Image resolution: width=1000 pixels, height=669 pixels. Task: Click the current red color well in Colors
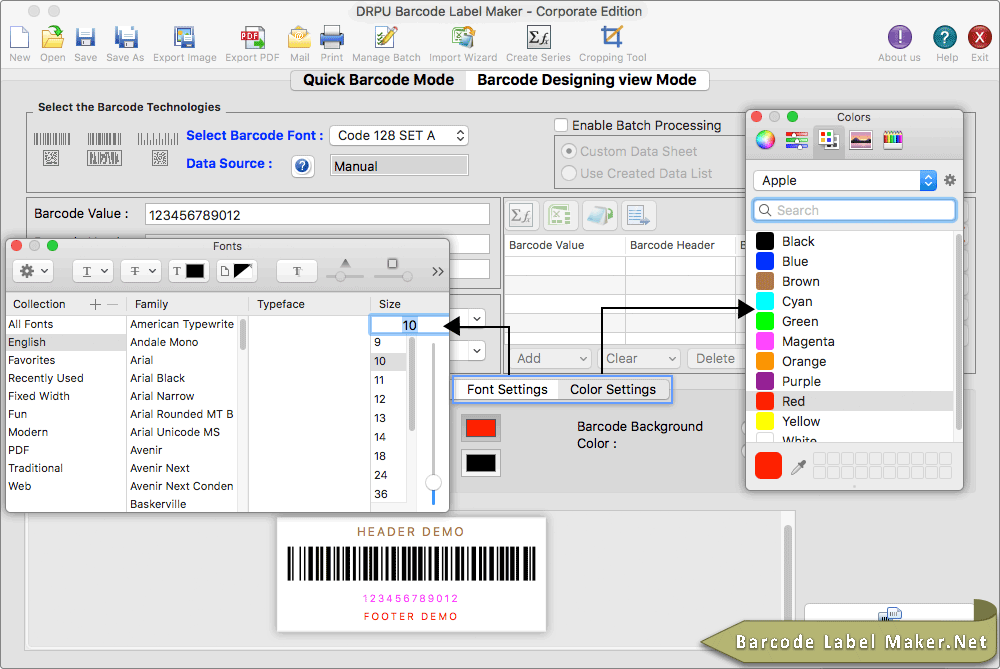coord(768,466)
